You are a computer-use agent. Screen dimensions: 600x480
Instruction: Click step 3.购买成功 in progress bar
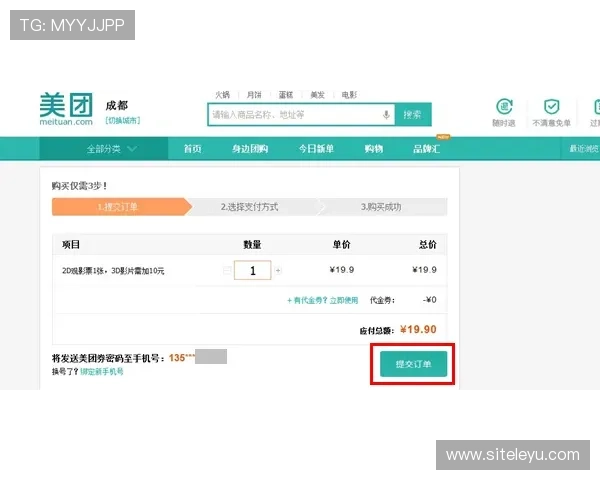tap(382, 207)
